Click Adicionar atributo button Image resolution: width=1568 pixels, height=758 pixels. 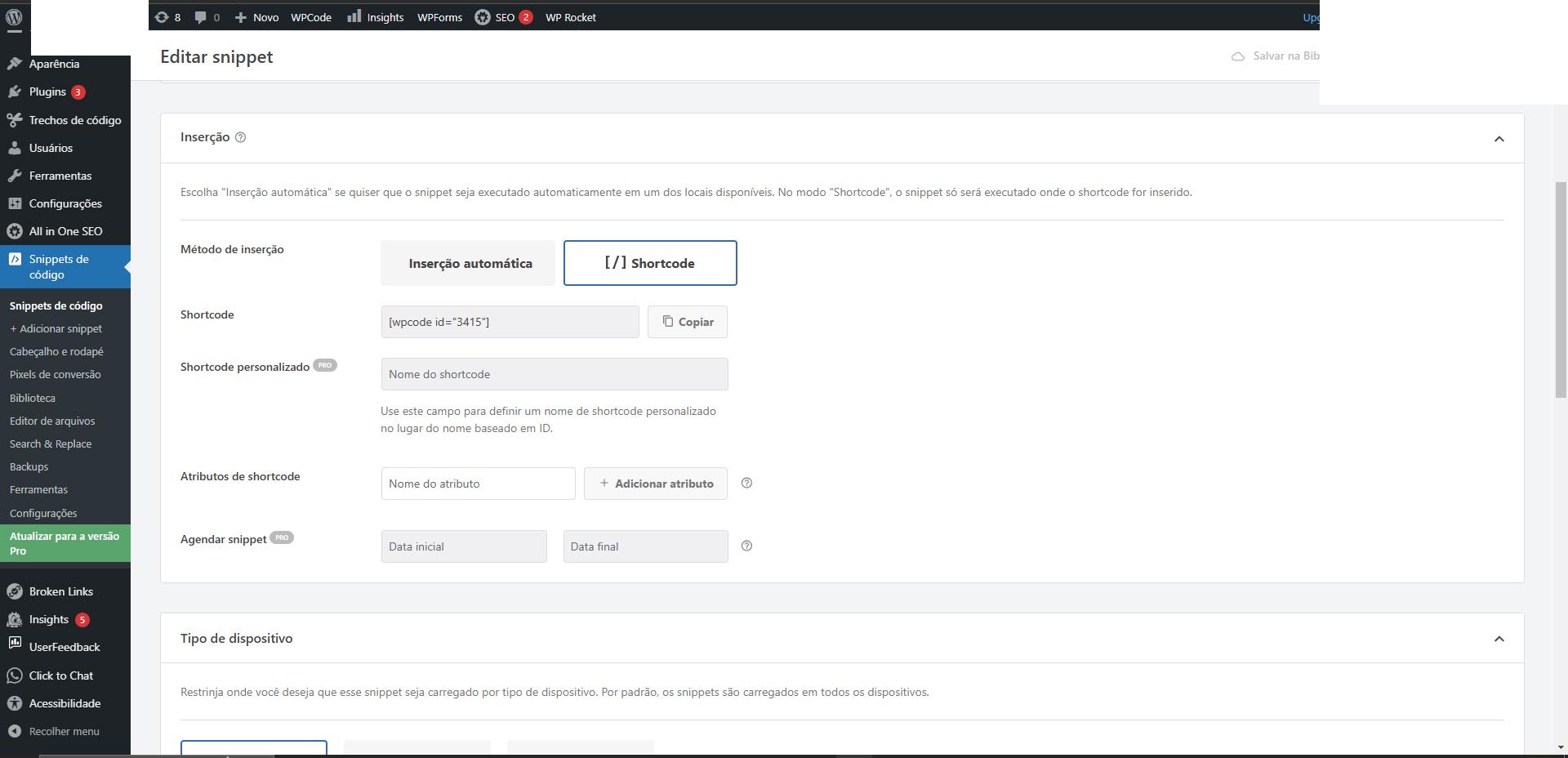pos(656,484)
